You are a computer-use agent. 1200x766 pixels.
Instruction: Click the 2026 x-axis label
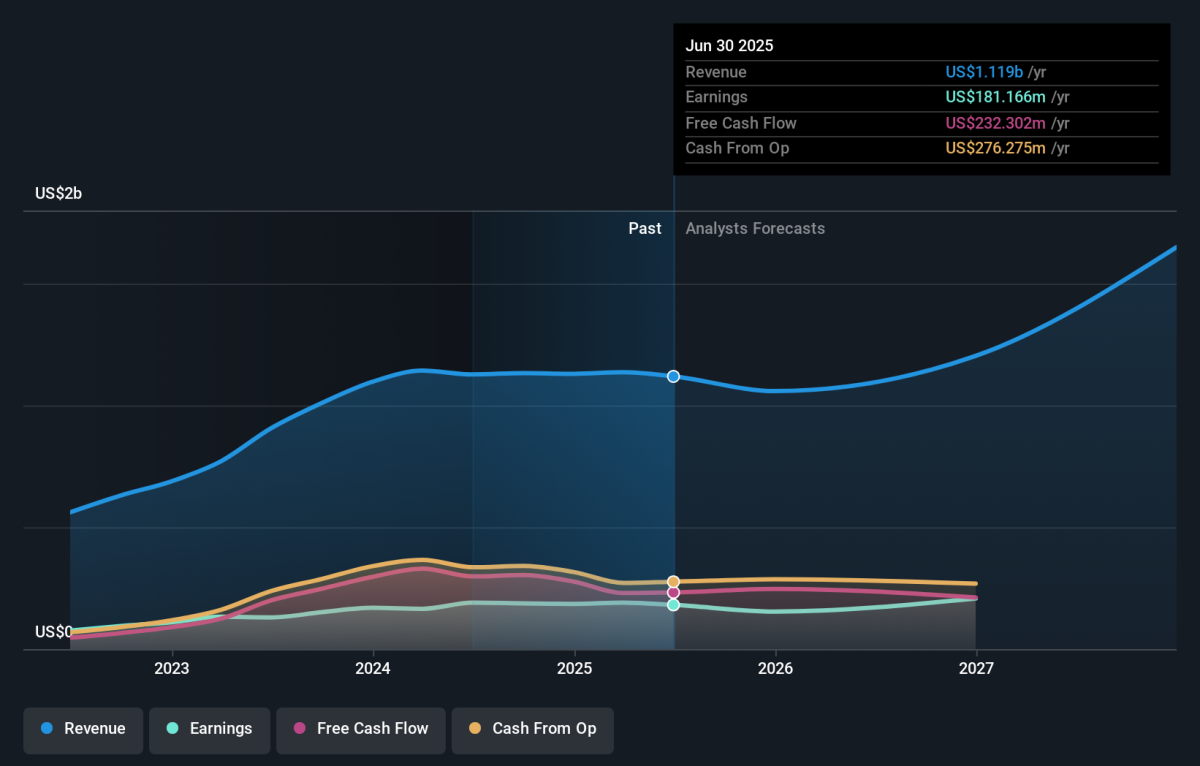point(775,668)
